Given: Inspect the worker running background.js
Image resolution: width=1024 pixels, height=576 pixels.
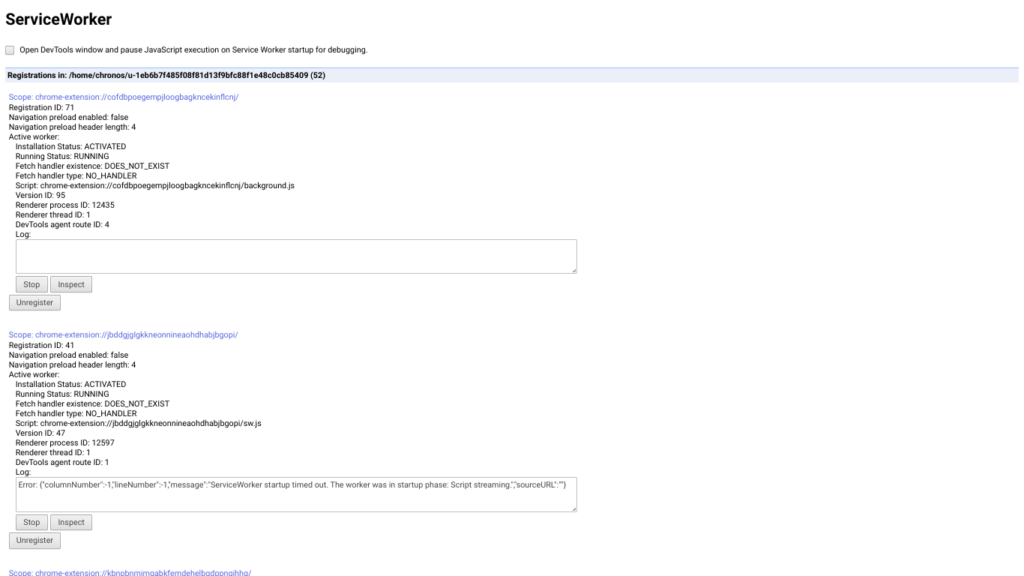Looking at the screenshot, I should (x=71, y=284).
